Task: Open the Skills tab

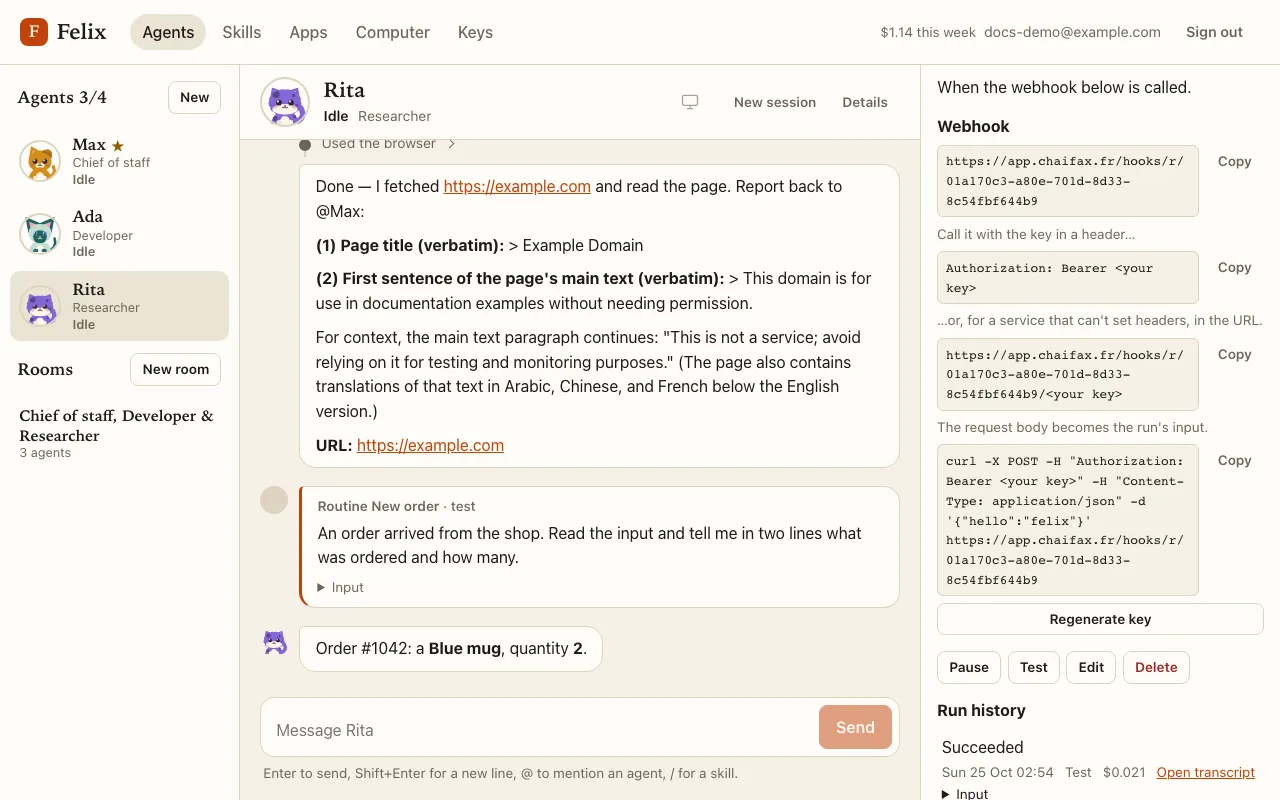Action: 242,32
